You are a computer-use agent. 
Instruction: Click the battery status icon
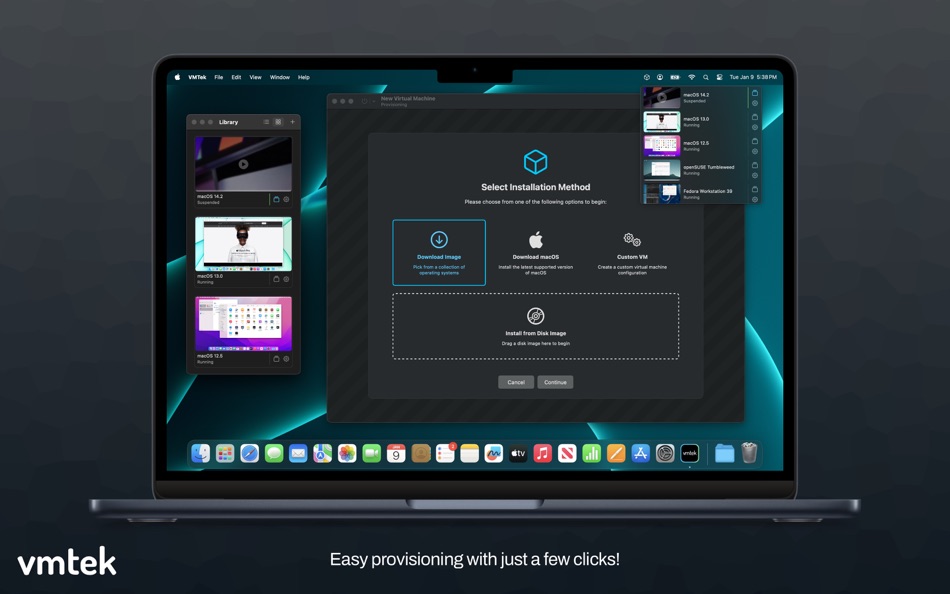[675, 77]
